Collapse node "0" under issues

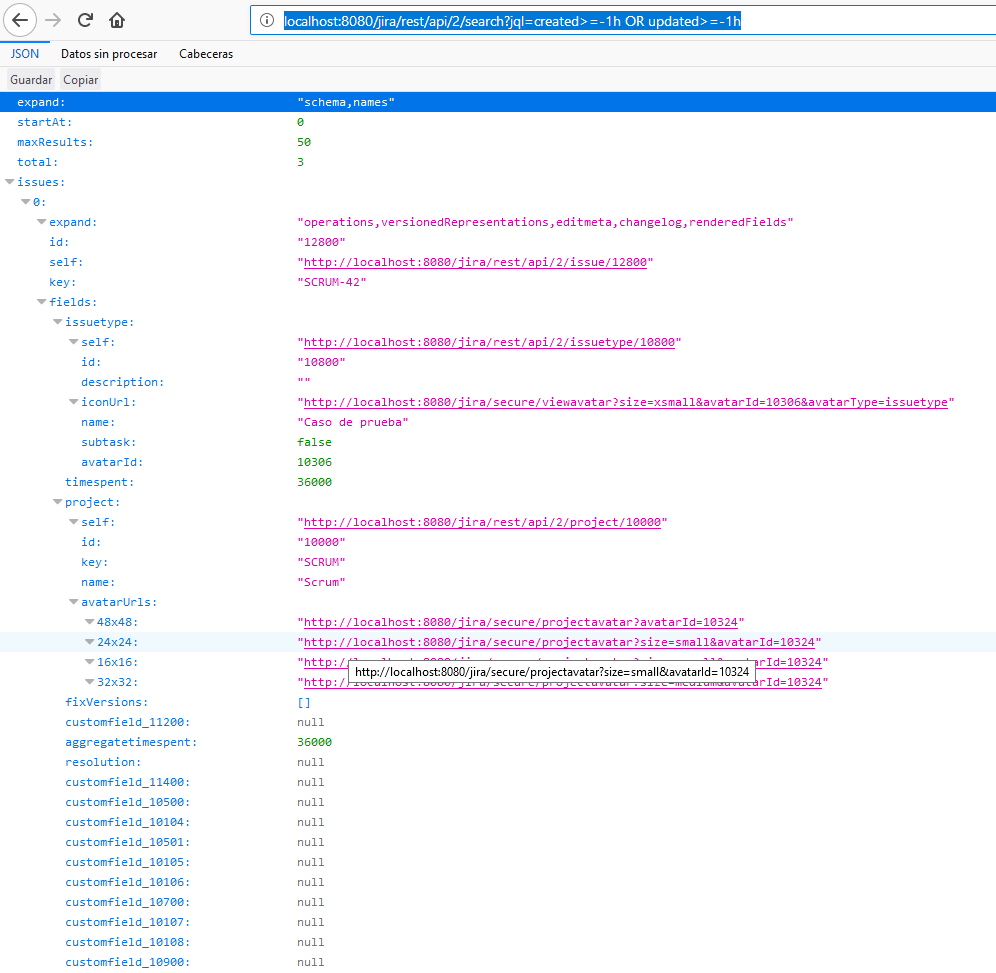click(27, 201)
